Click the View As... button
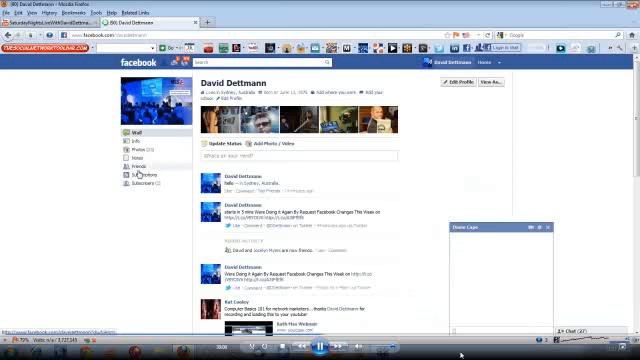The height and width of the screenshot is (360, 640). click(491, 82)
